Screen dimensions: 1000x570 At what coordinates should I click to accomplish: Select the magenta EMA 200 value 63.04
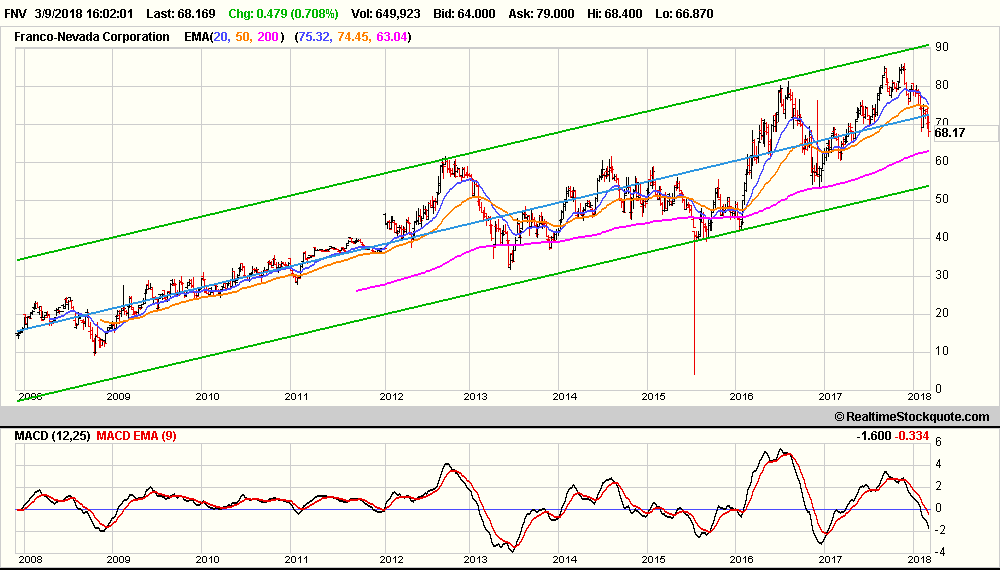tap(391, 37)
